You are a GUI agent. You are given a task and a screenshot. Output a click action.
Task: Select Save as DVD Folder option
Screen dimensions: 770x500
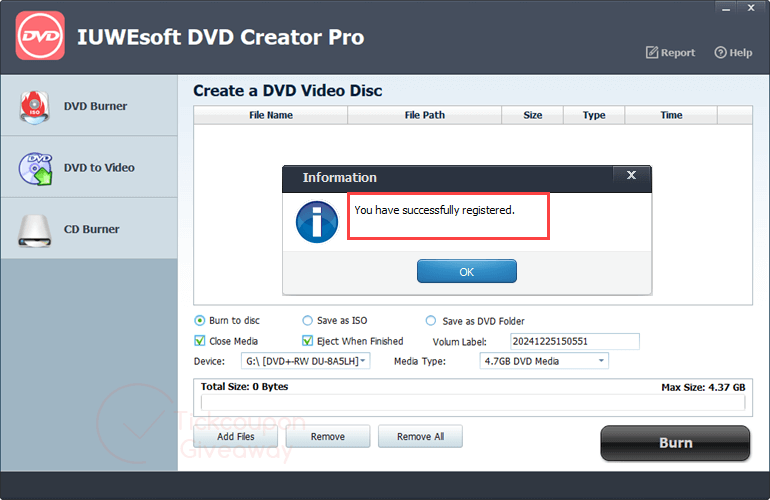coord(431,321)
